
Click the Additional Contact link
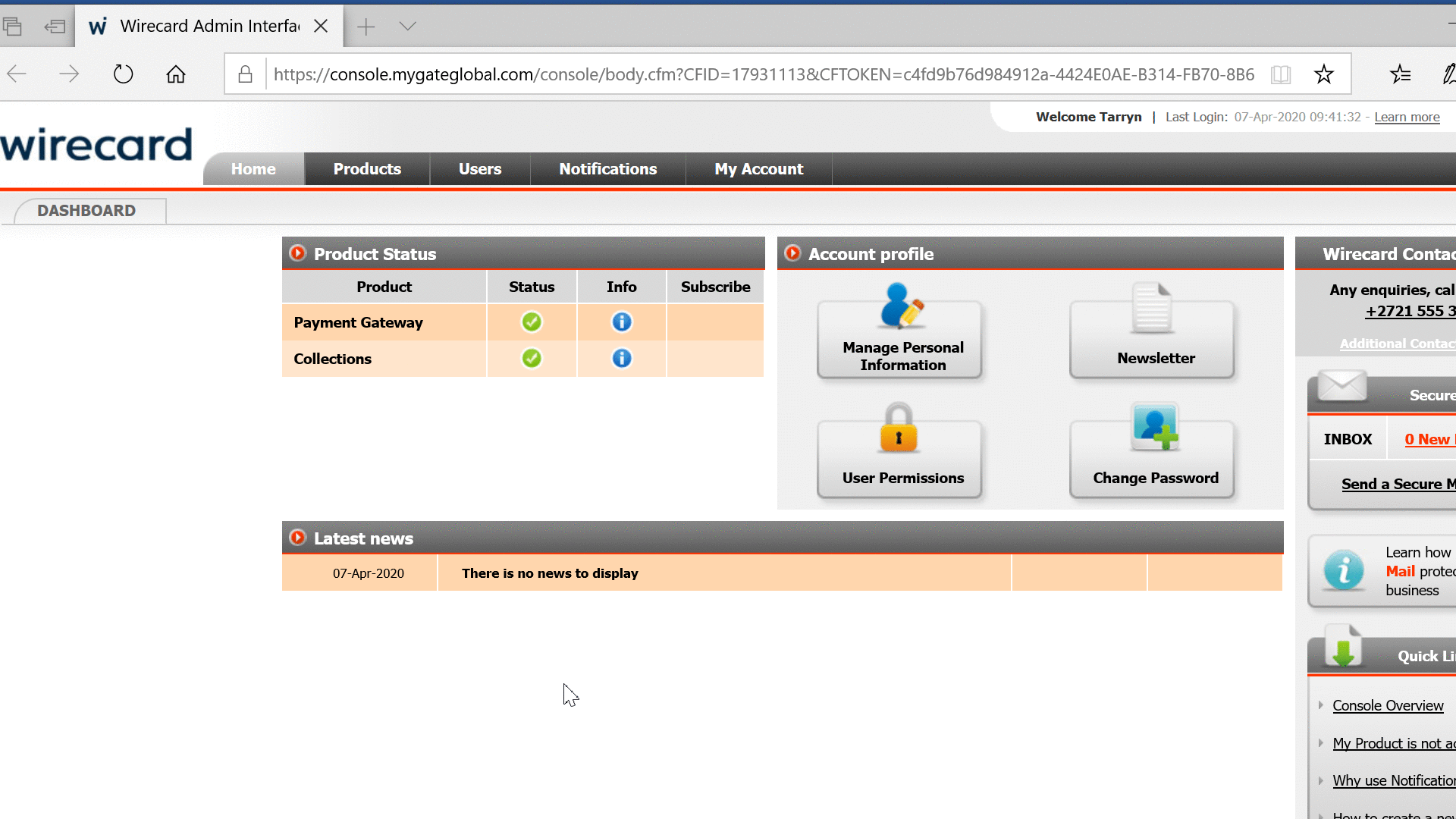point(1398,344)
